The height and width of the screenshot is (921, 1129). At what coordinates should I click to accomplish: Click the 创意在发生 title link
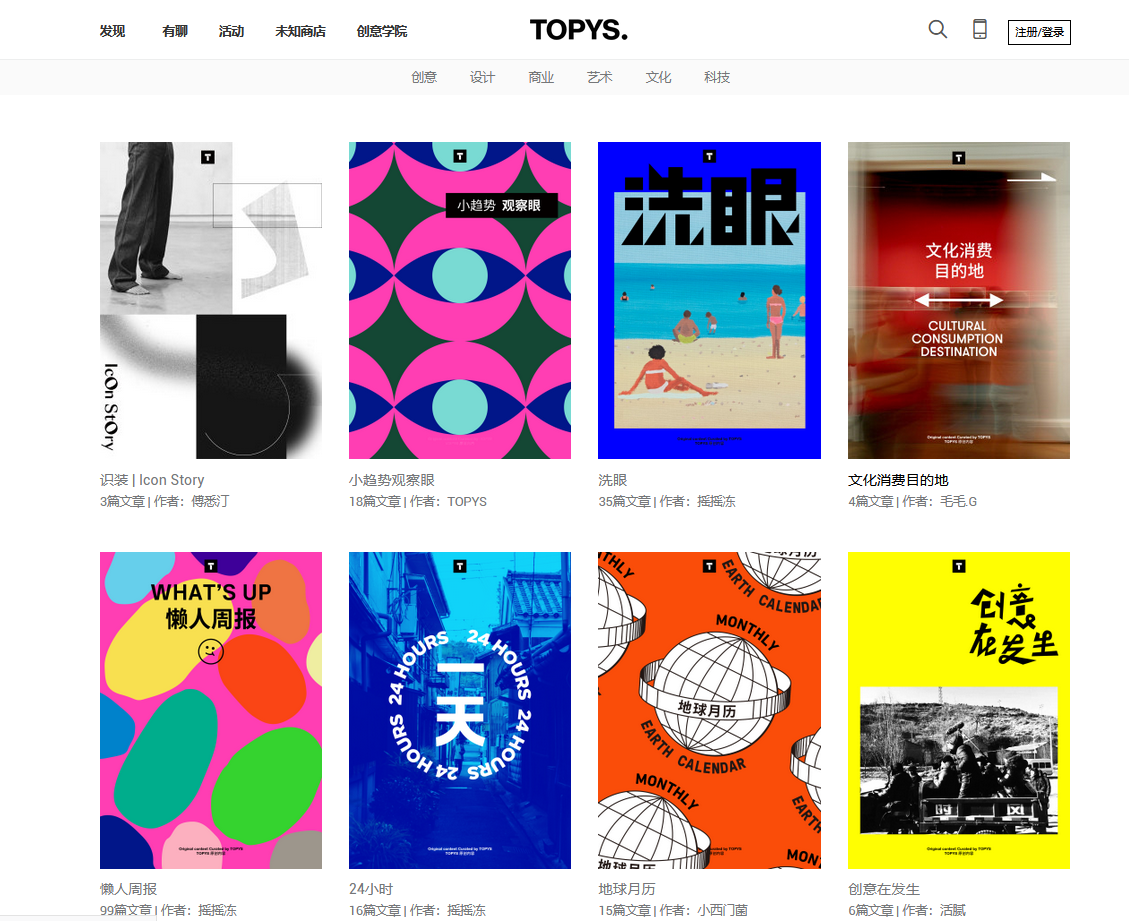[x=883, y=889]
